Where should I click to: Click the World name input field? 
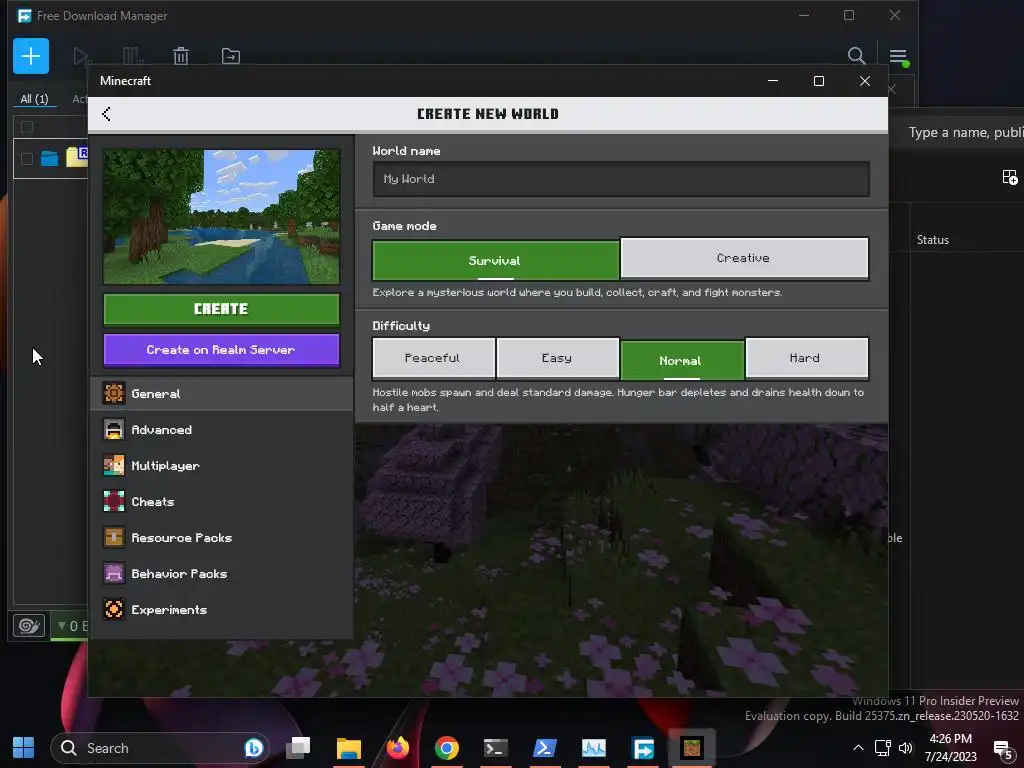(621, 179)
